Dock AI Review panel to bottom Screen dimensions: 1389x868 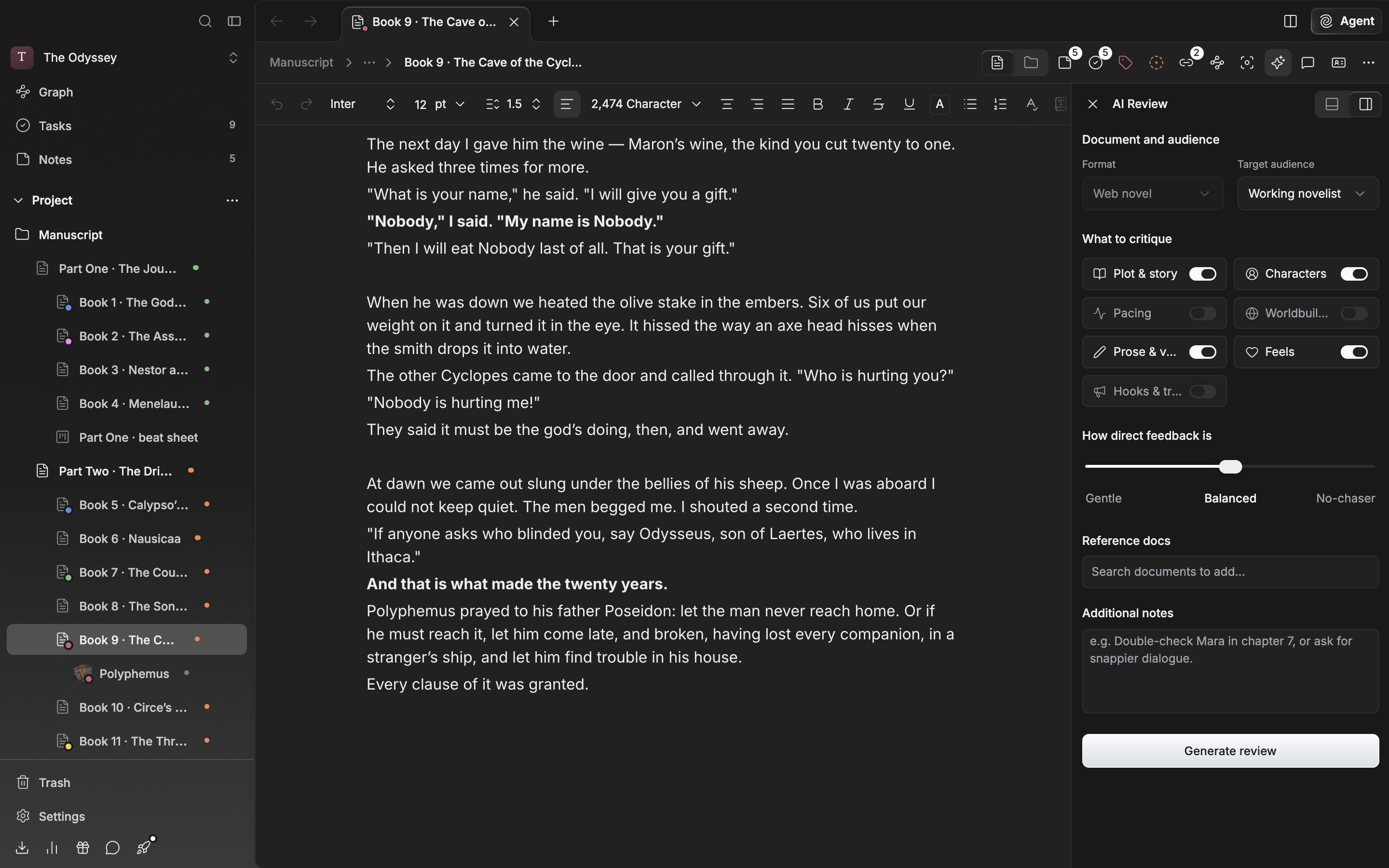(x=1332, y=104)
